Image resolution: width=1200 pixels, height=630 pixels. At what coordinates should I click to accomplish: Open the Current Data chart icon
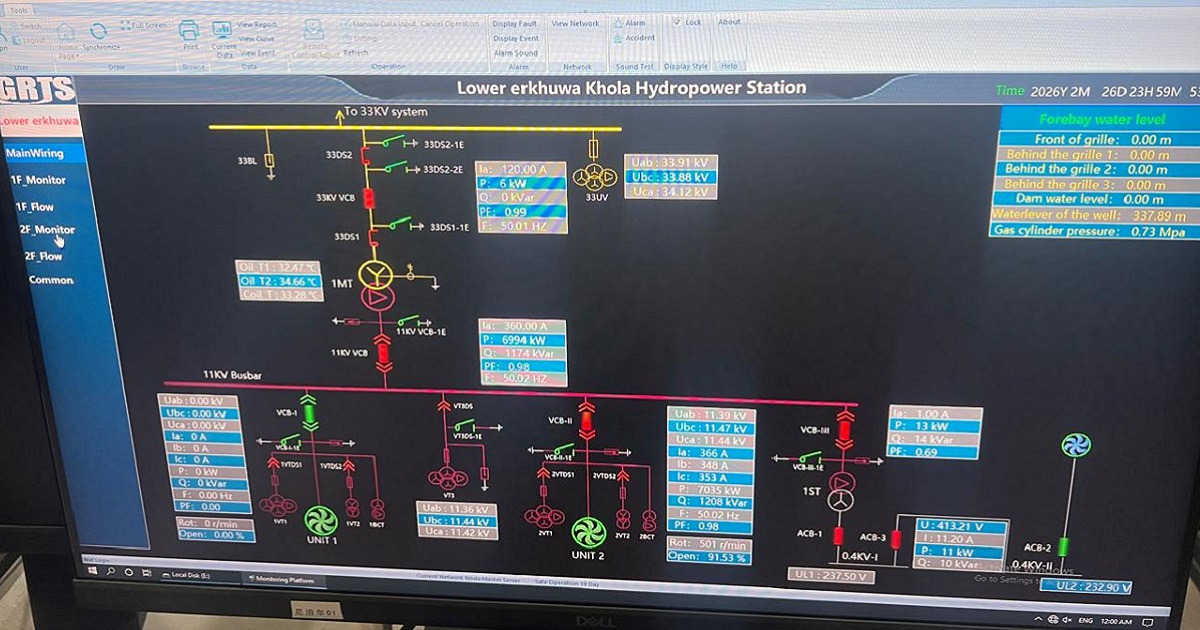click(224, 30)
